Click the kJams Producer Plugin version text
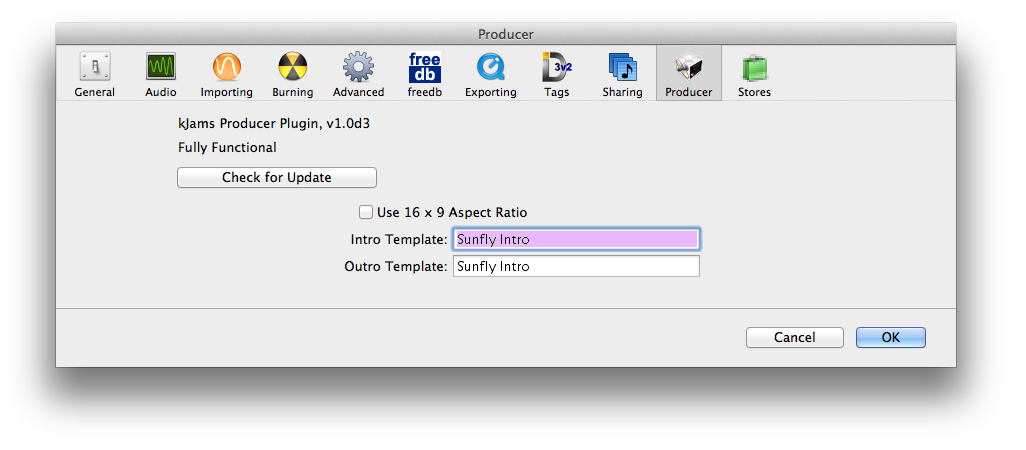 coord(274,124)
